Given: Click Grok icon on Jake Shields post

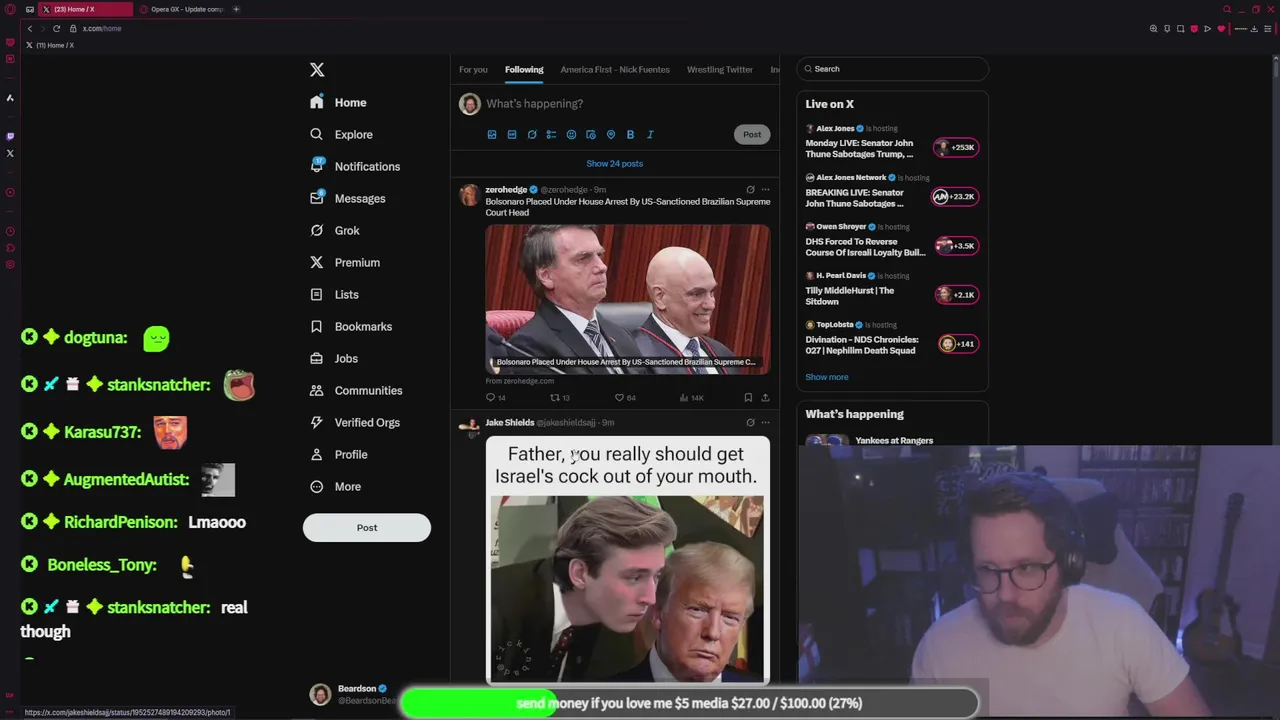Looking at the screenshot, I should (x=750, y=422).
